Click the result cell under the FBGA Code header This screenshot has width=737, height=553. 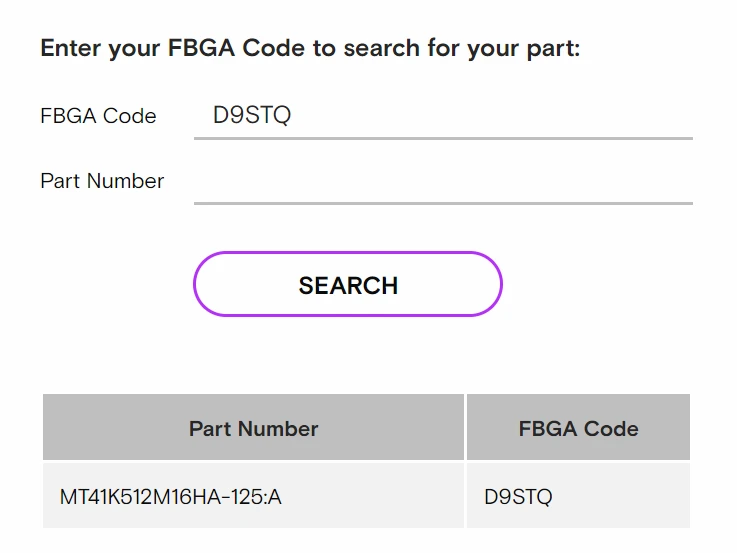578,496
